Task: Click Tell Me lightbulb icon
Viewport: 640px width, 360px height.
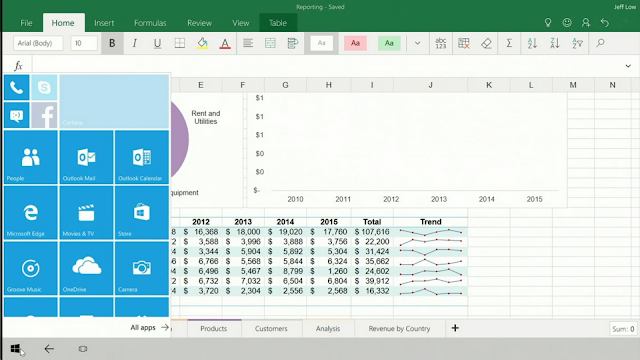Action: [x=548, y=23]
